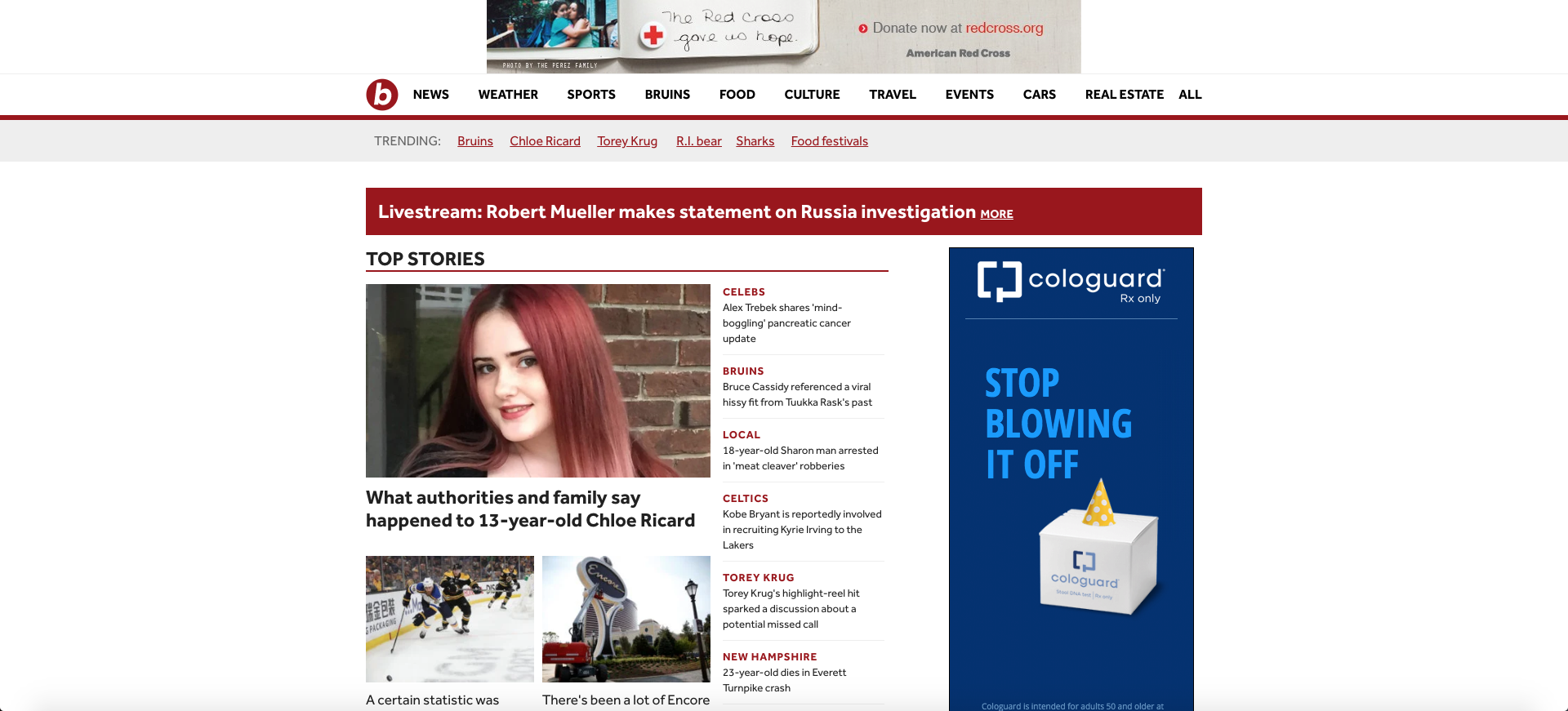
Task: Click the CELTICS category label
Action: [746, 499]
